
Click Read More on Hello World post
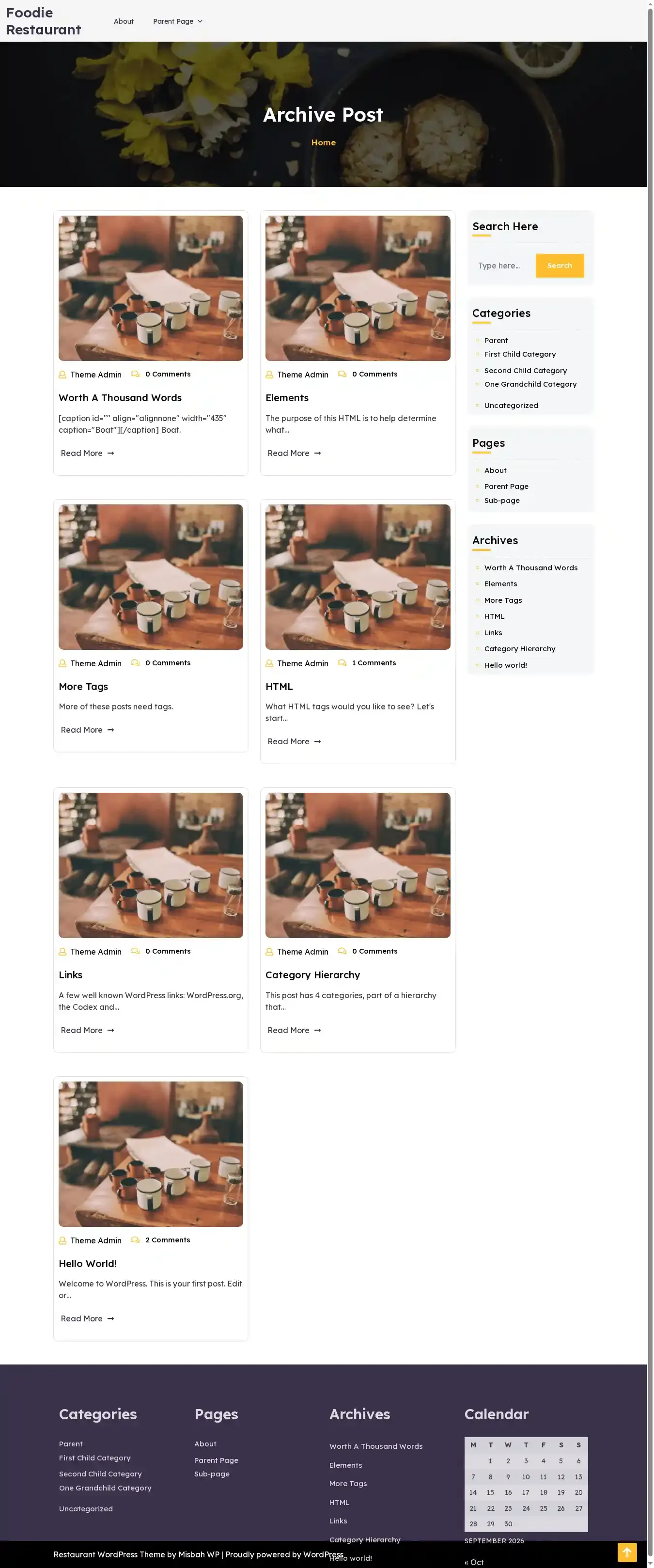(x=87, y=1318)
